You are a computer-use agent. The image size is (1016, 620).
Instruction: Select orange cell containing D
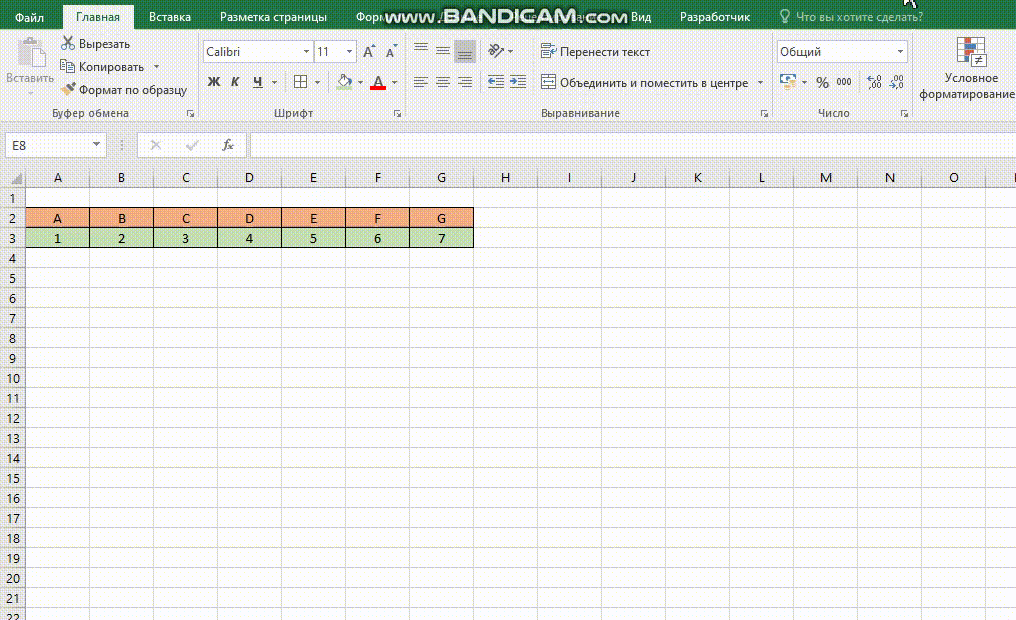(249, 218)
